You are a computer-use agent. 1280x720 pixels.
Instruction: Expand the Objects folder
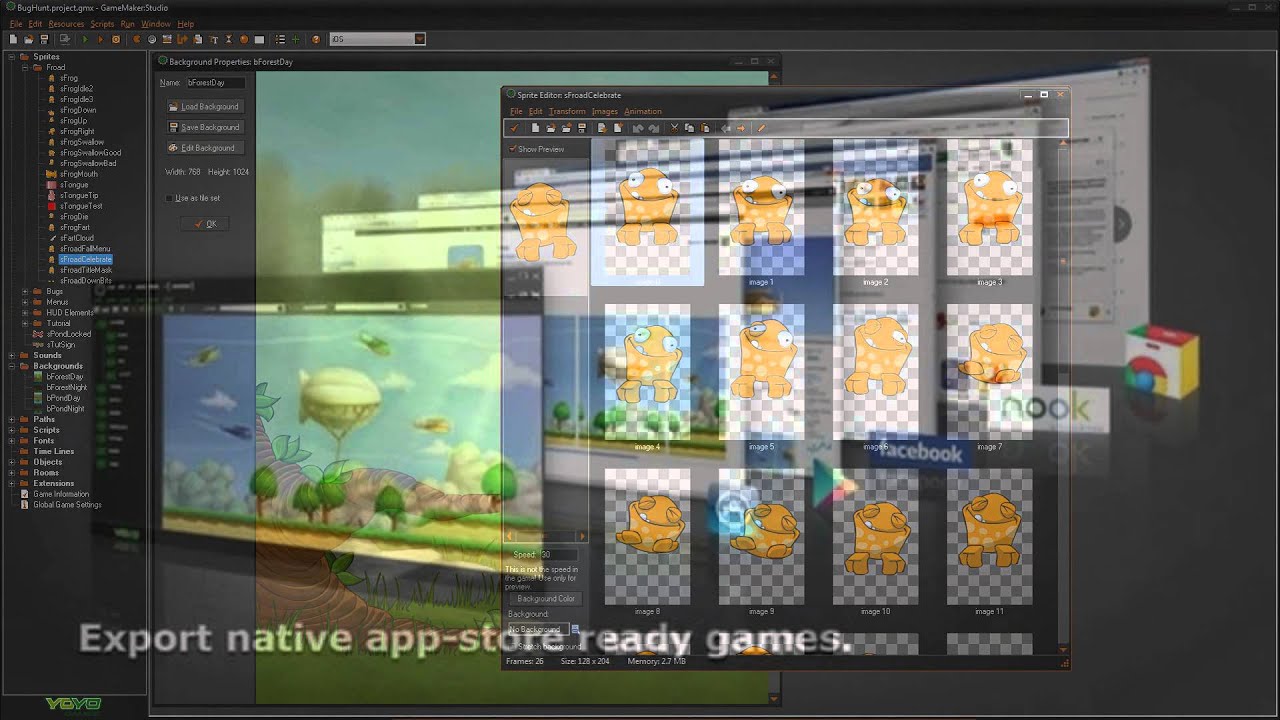11,462
